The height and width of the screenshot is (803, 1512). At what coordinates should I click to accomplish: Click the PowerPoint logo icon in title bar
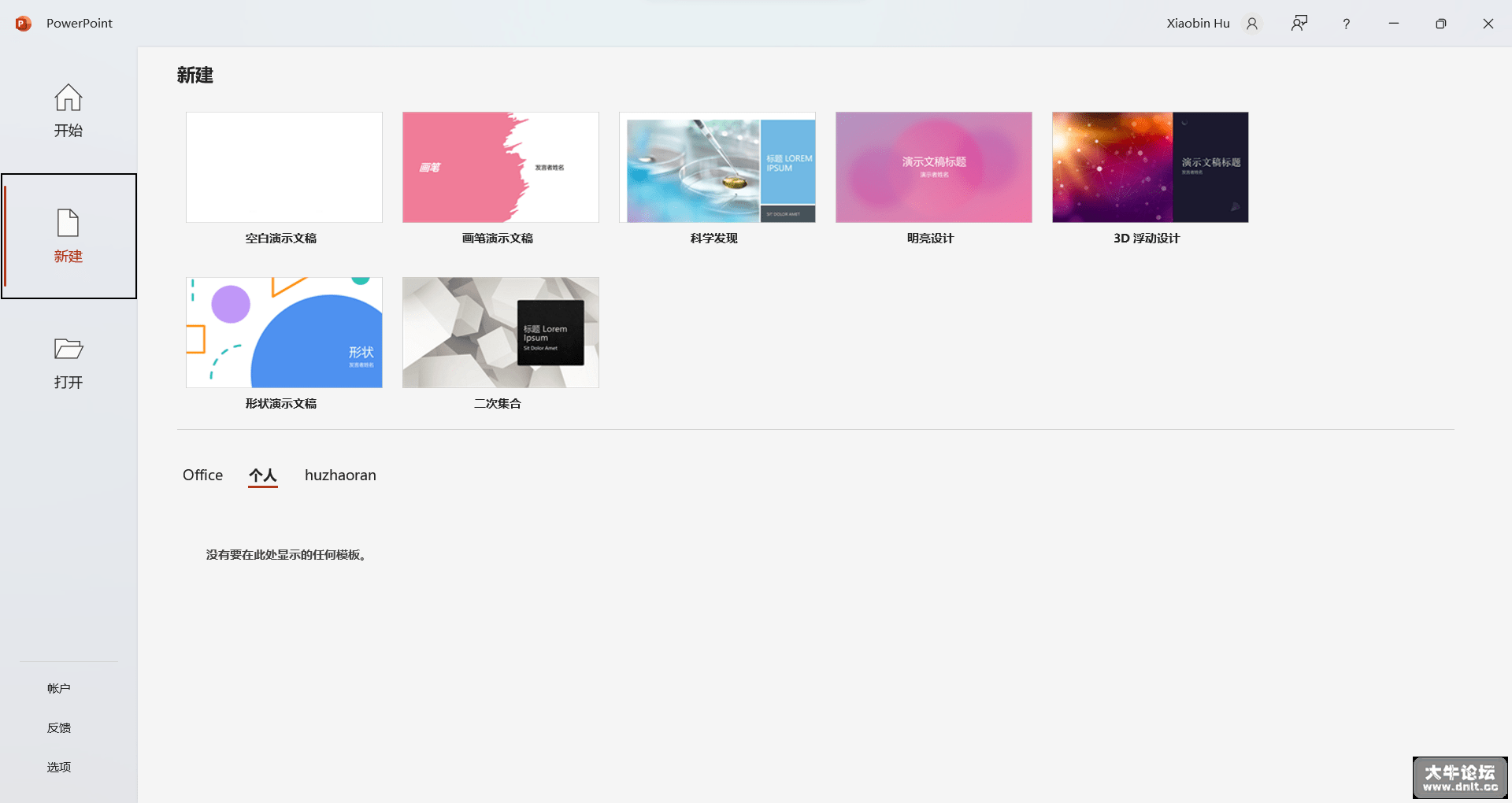pyautogui.click(x=24, y=24)
